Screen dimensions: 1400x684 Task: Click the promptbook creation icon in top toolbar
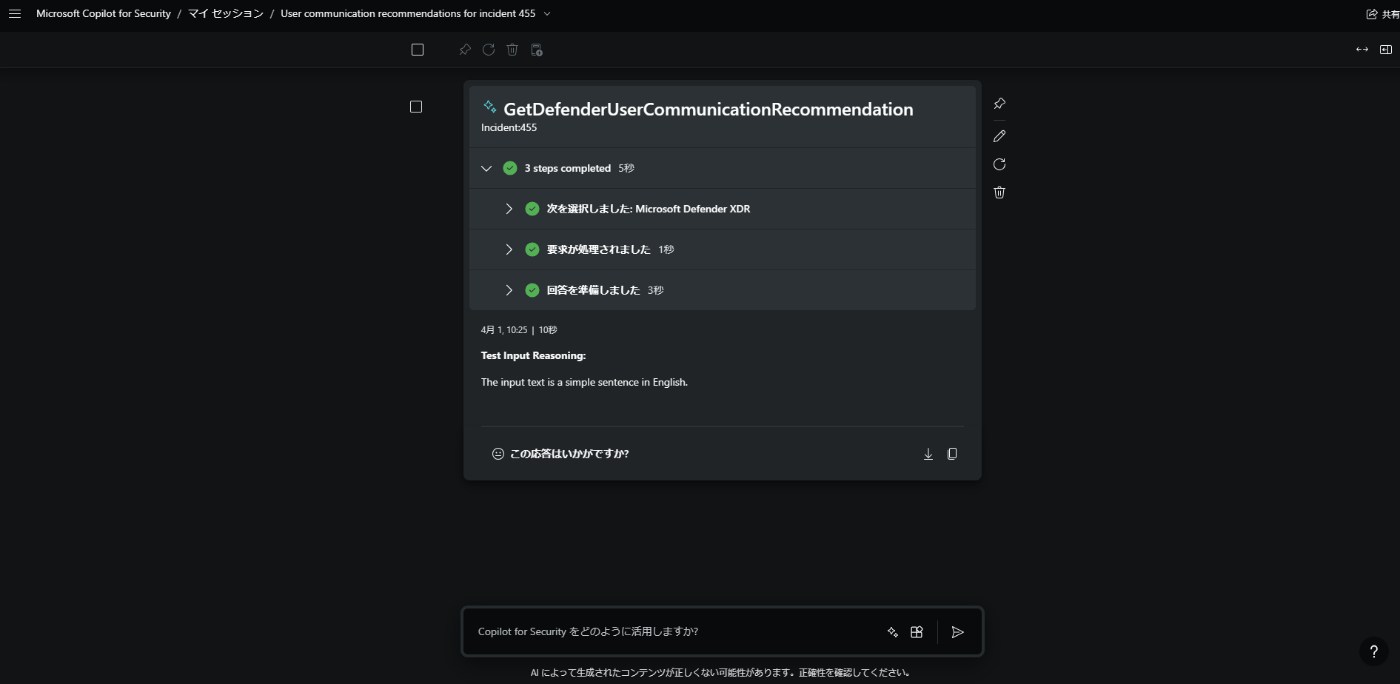(x=537, y=50)
